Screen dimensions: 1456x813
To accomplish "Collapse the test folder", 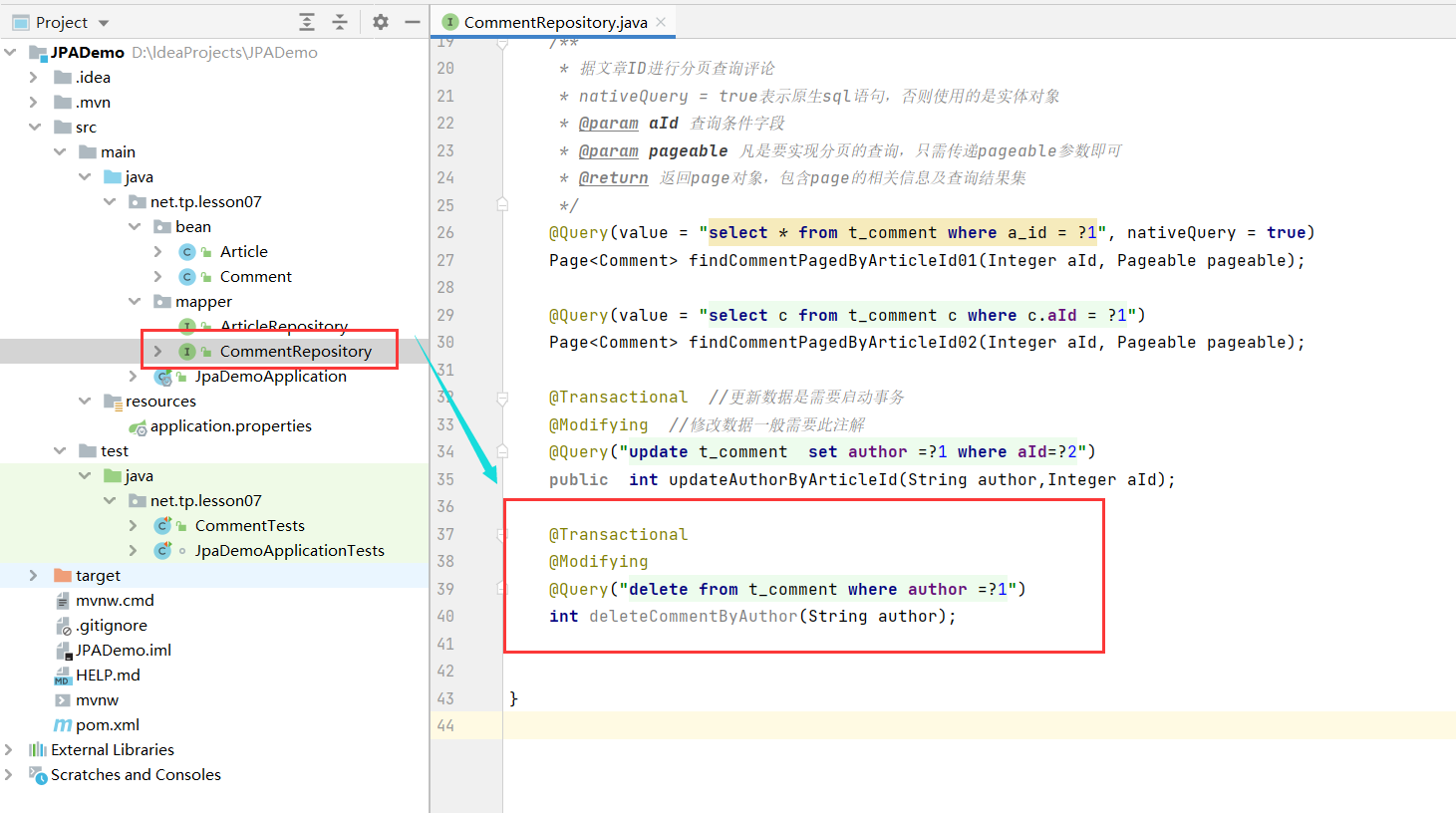I will [x=60, y=450].
